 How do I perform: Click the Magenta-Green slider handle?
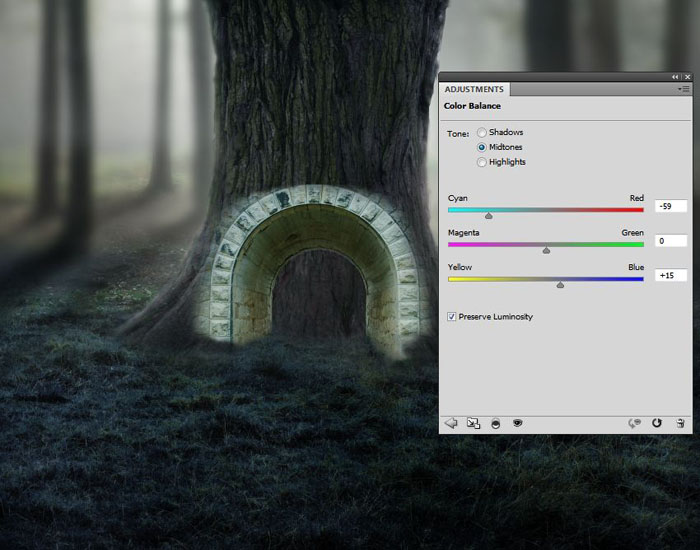tap(546, 250)
